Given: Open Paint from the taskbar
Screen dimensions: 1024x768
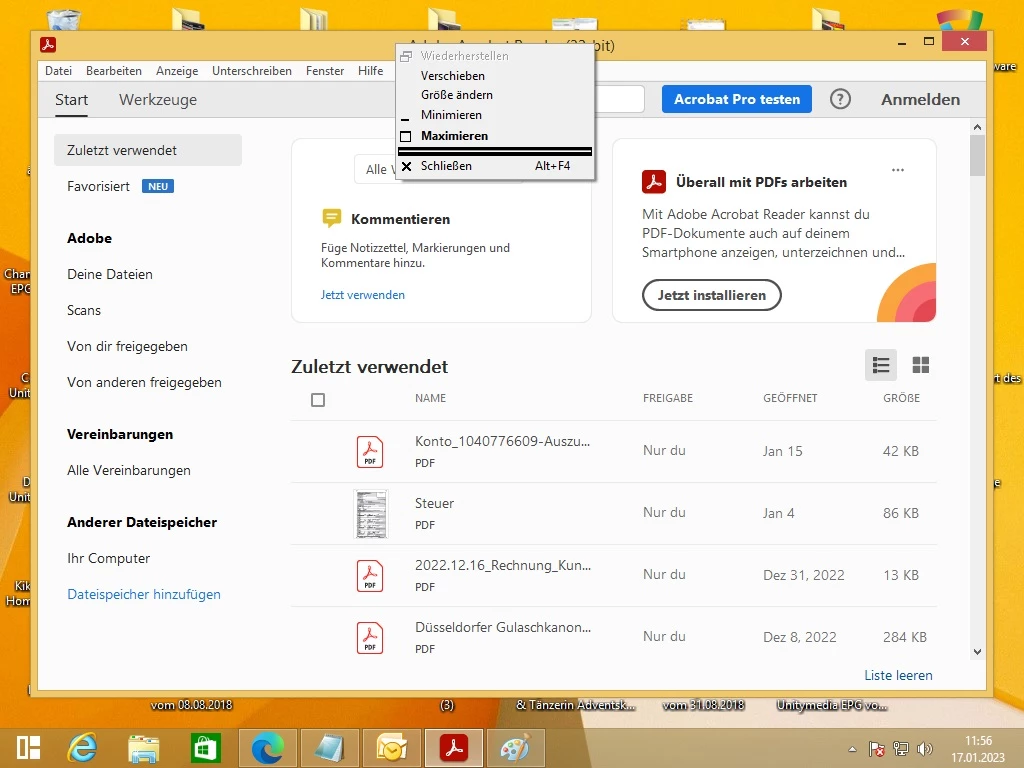Looking at the screenshot, I should (x=515, y=748).
